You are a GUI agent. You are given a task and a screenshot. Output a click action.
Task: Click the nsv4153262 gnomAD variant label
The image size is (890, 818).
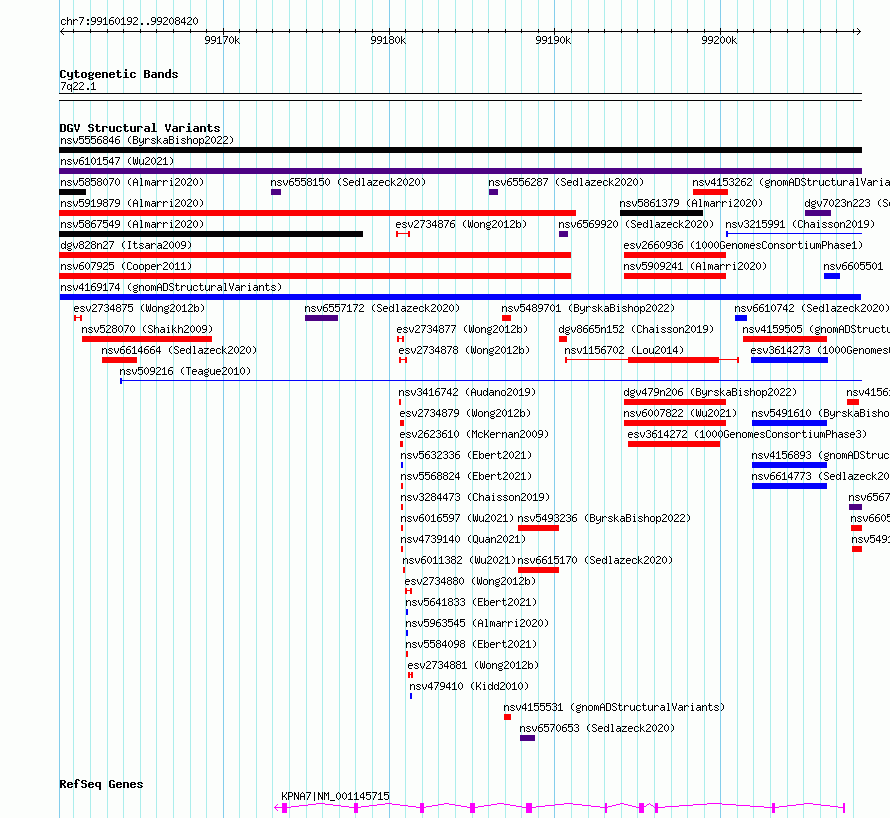pos(791,182)
